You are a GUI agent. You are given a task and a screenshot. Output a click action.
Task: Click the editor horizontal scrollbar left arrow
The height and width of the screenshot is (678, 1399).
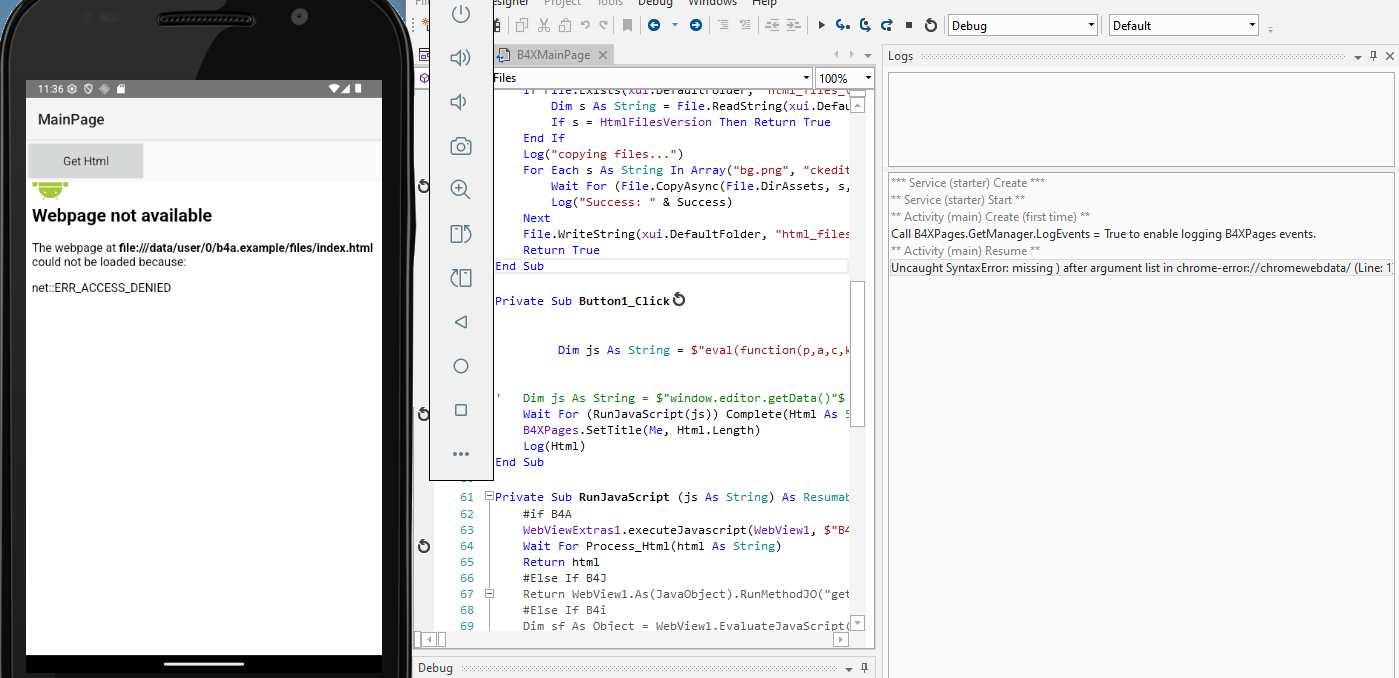[429, 639]
